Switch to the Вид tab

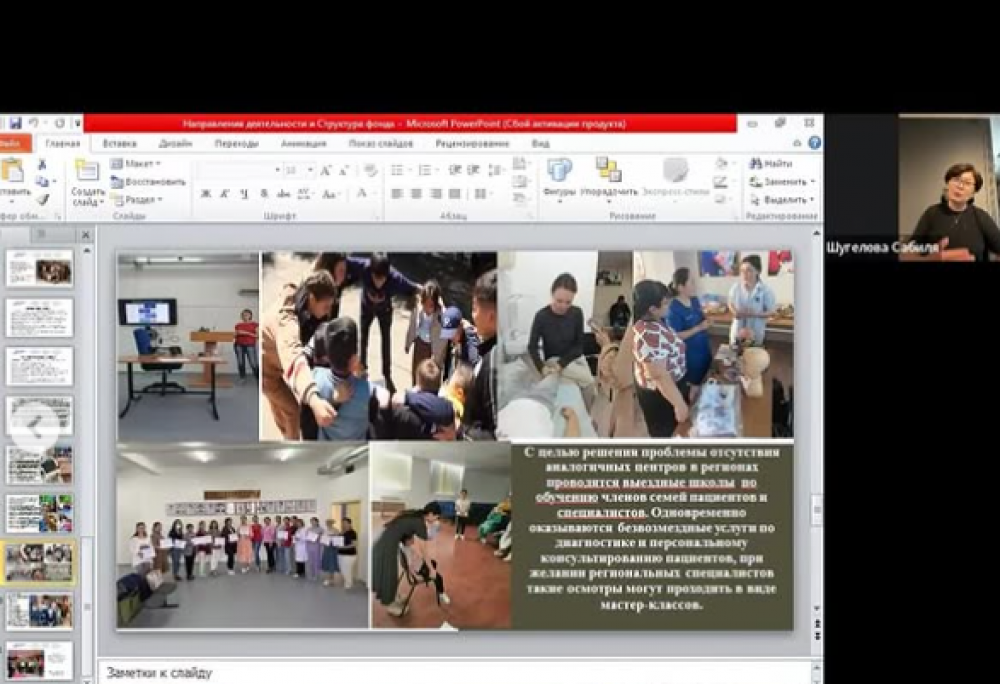[540, 143]
